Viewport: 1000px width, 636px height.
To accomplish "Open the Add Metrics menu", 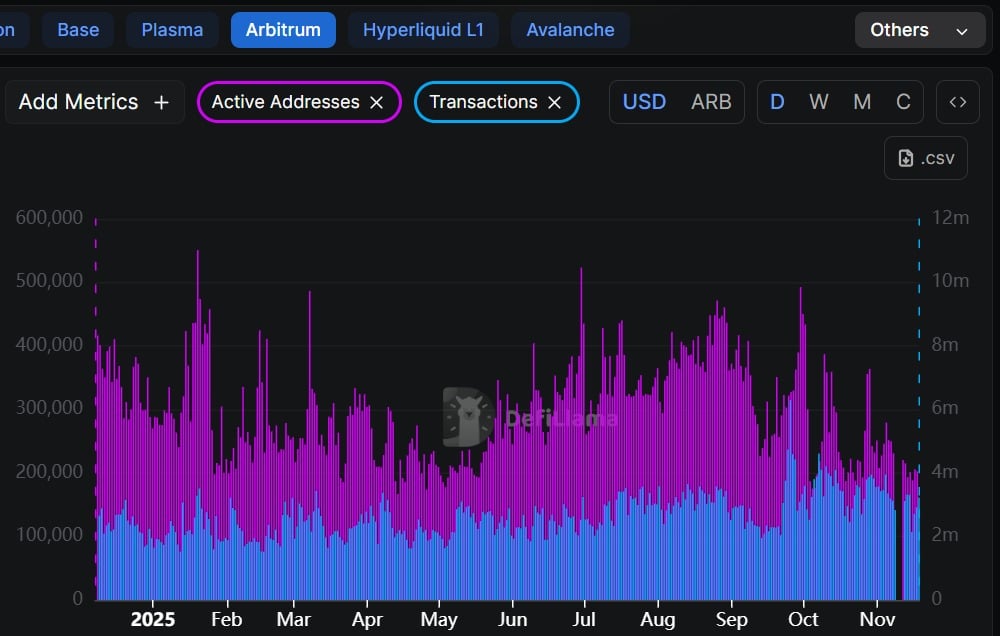I will [x=94, y=102].
